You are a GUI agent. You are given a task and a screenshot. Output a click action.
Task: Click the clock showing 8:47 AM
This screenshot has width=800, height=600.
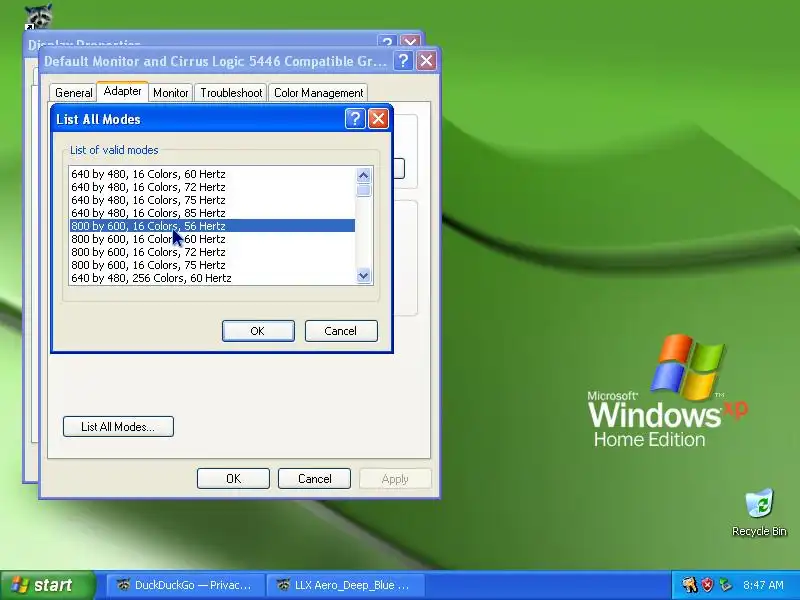763,585
